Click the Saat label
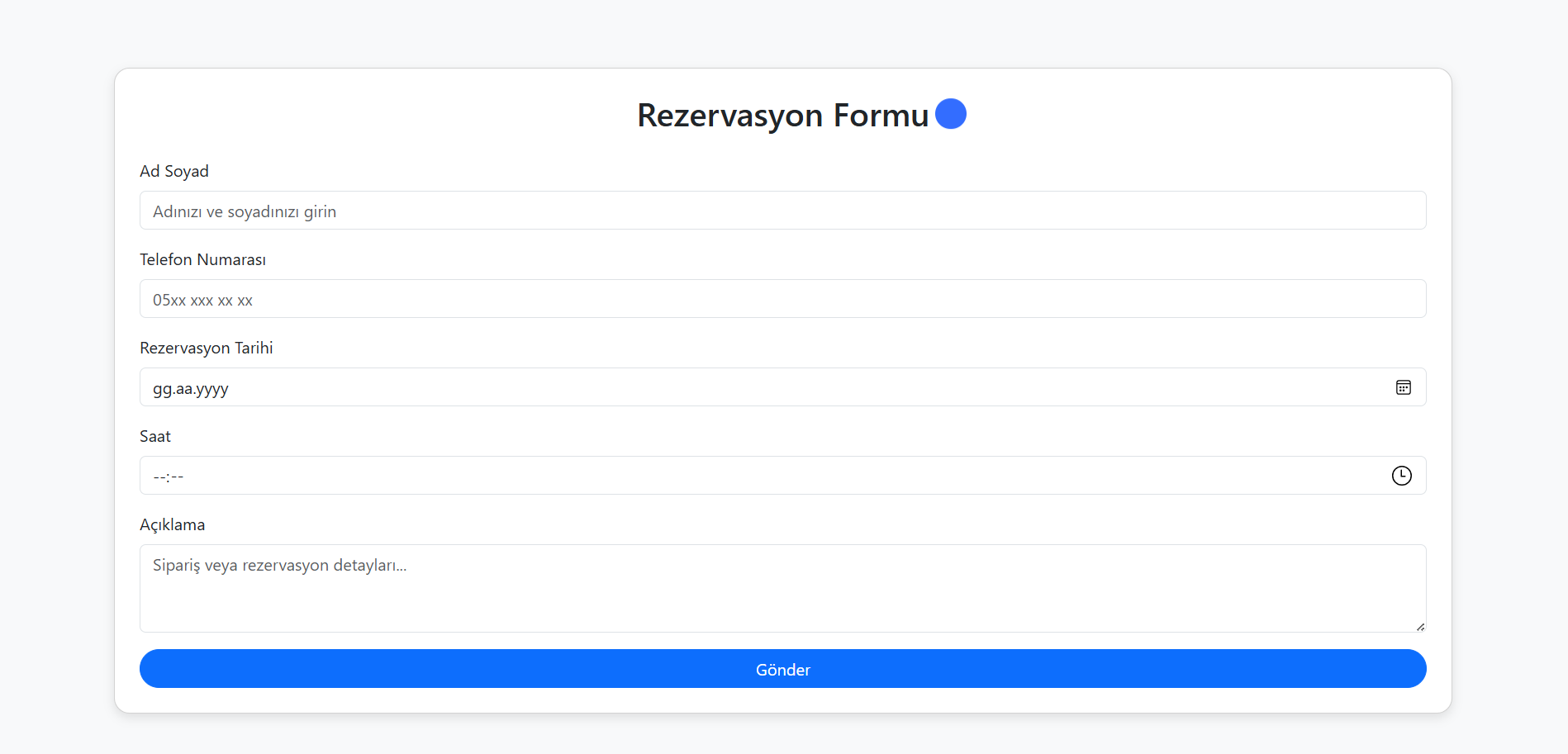 (x=155, y=436)
